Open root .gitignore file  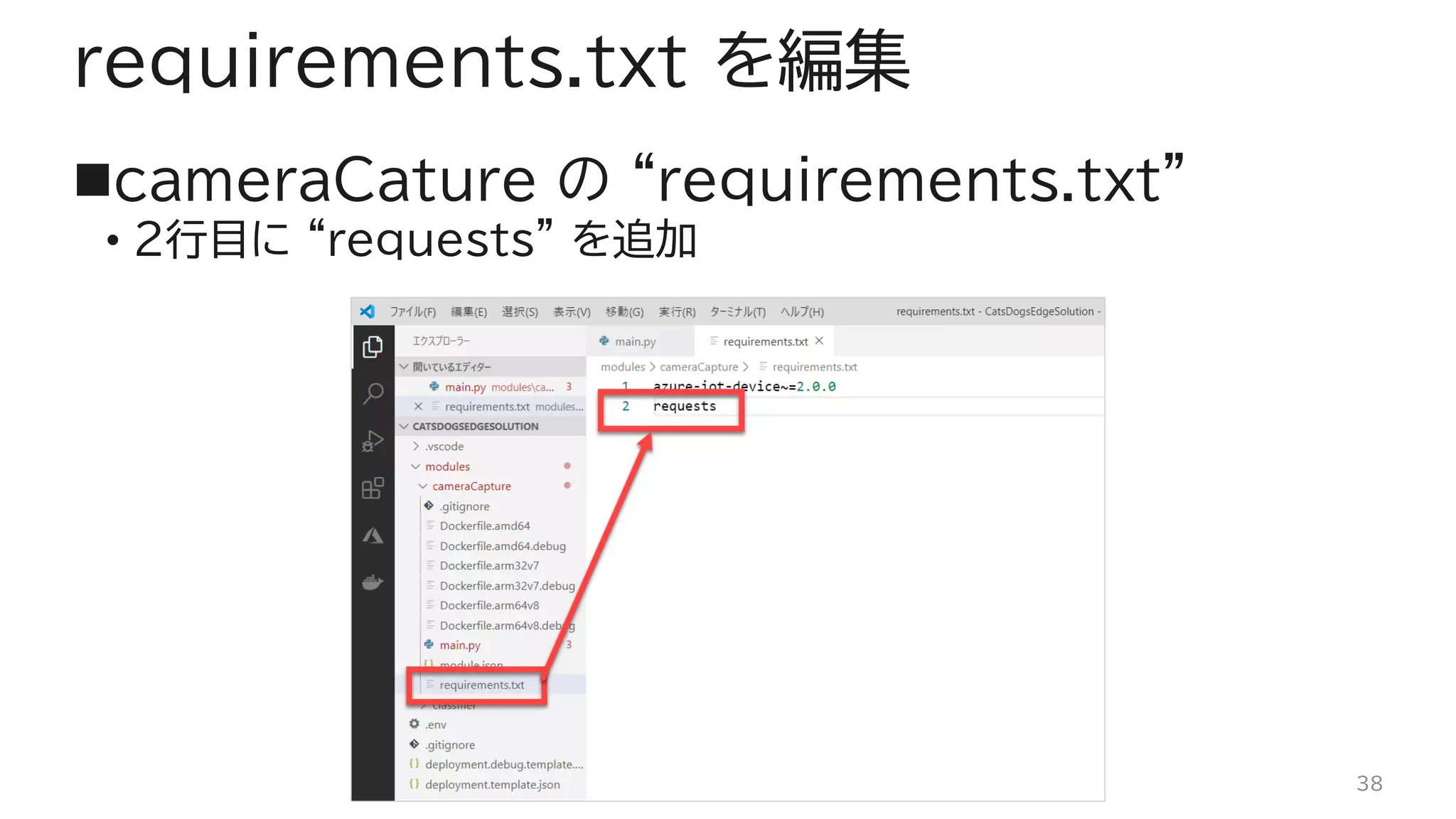point(491,744)
